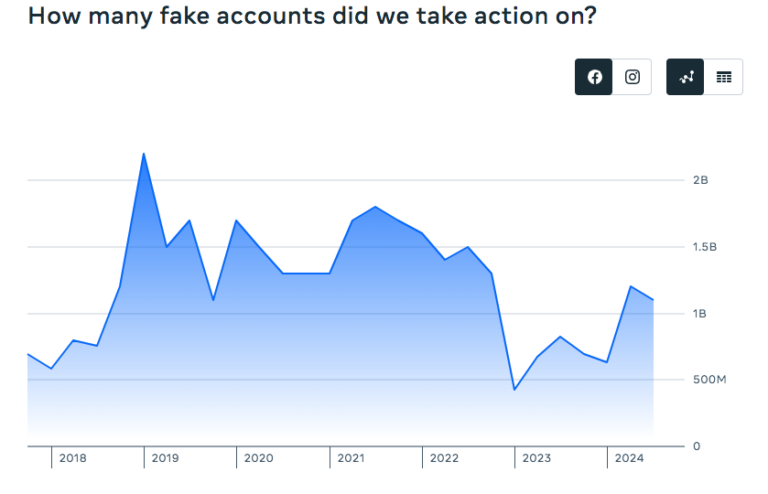Click the 2023 x-axis label
The image size is (768, 494).
[536, 458]
